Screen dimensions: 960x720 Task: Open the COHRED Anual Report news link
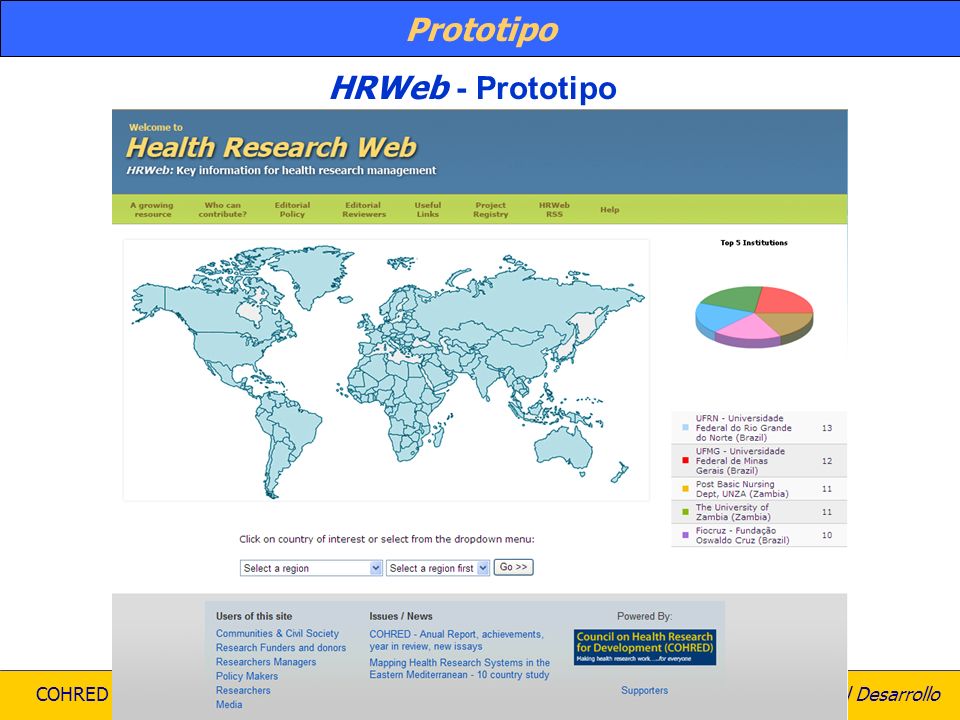456,640
